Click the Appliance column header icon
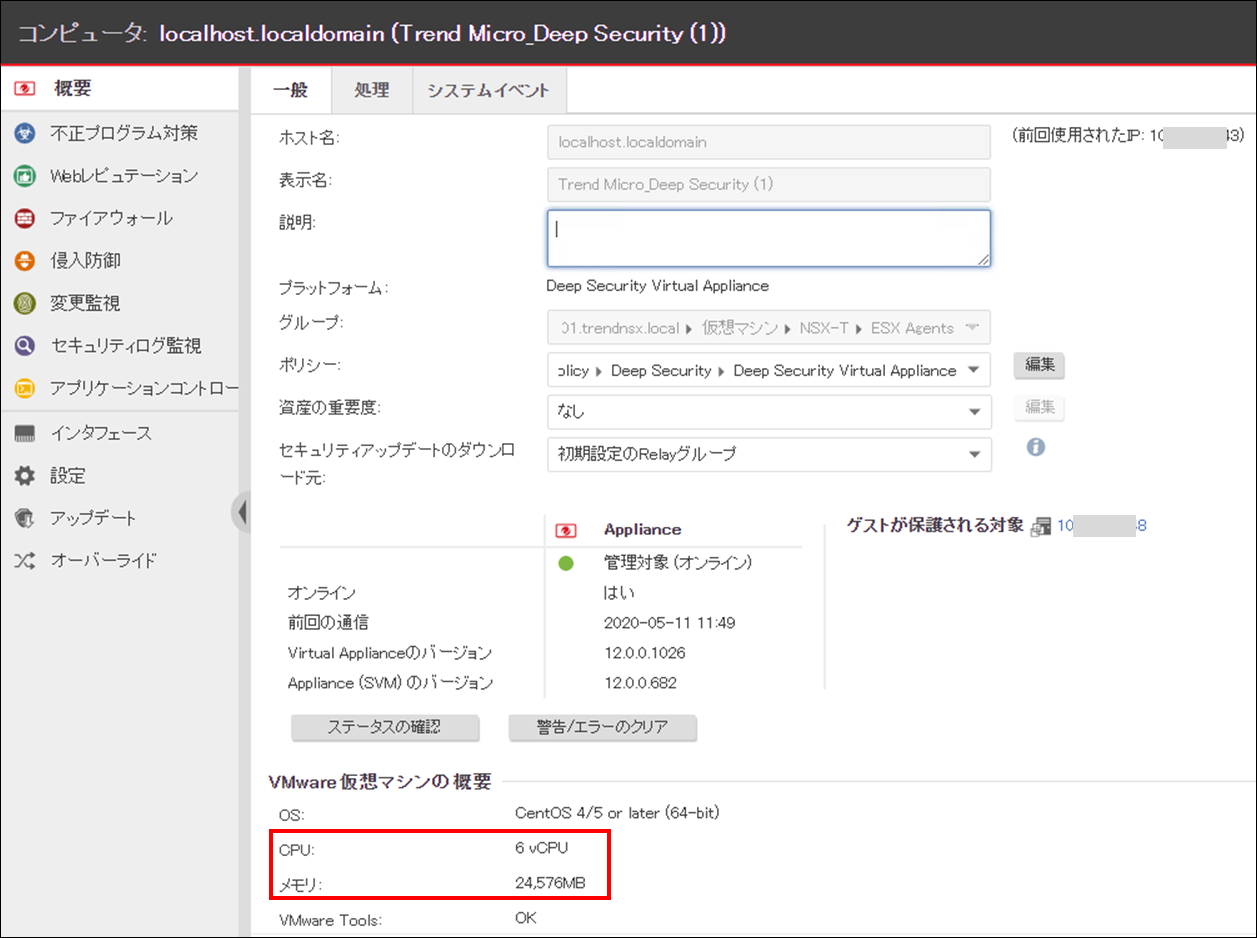The image size is (1257, 938). [566, 530]
